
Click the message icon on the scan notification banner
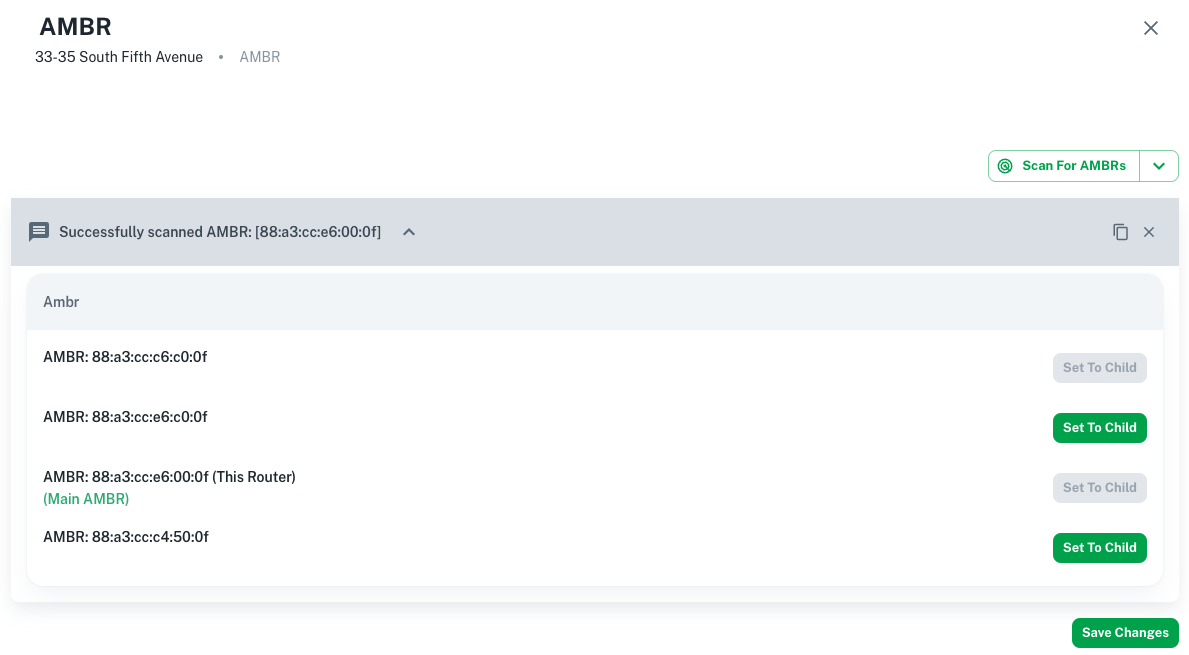coord(39,231)
